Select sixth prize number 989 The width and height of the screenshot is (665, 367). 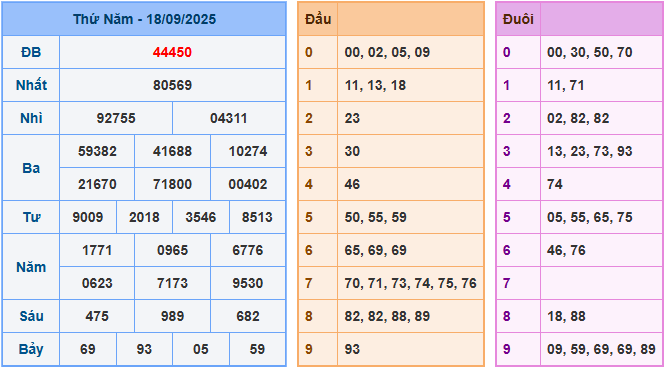(172, 316)
